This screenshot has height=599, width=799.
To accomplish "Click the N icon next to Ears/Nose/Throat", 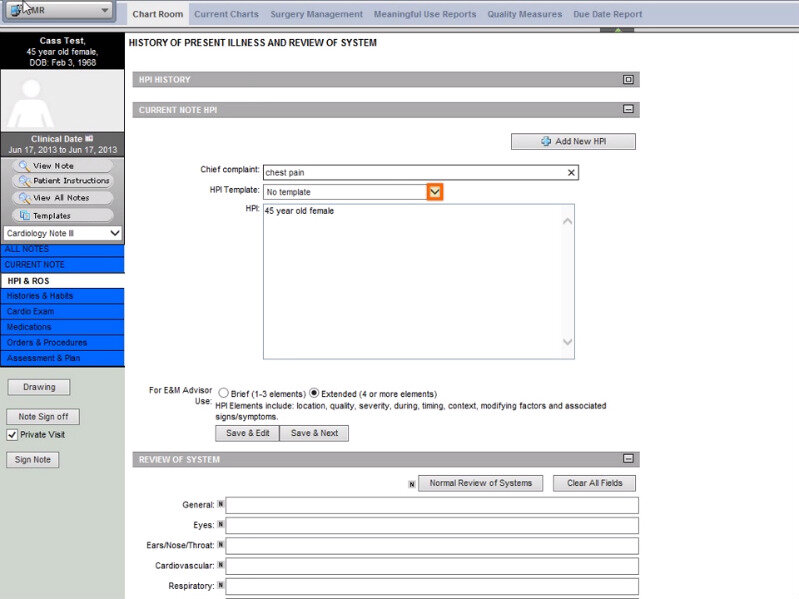I will (x=220, y=545).
